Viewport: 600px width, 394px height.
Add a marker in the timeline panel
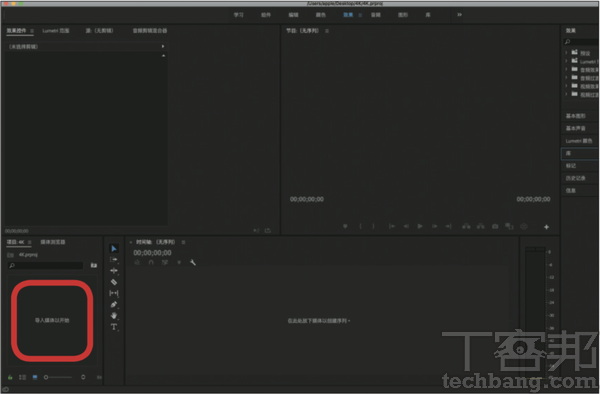pyautogui.click(x=179, y=262)
